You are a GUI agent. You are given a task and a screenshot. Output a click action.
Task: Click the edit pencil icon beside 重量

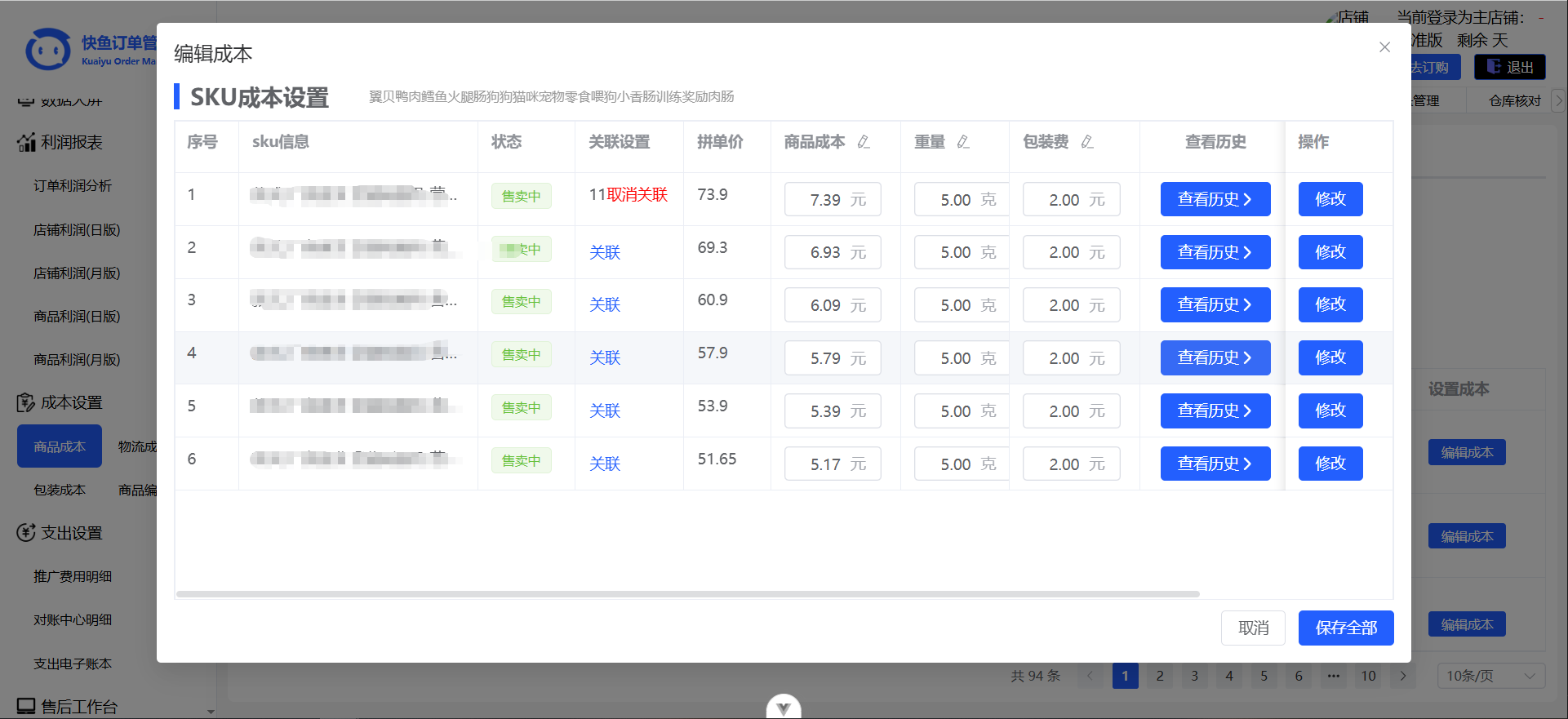point(963,142)
